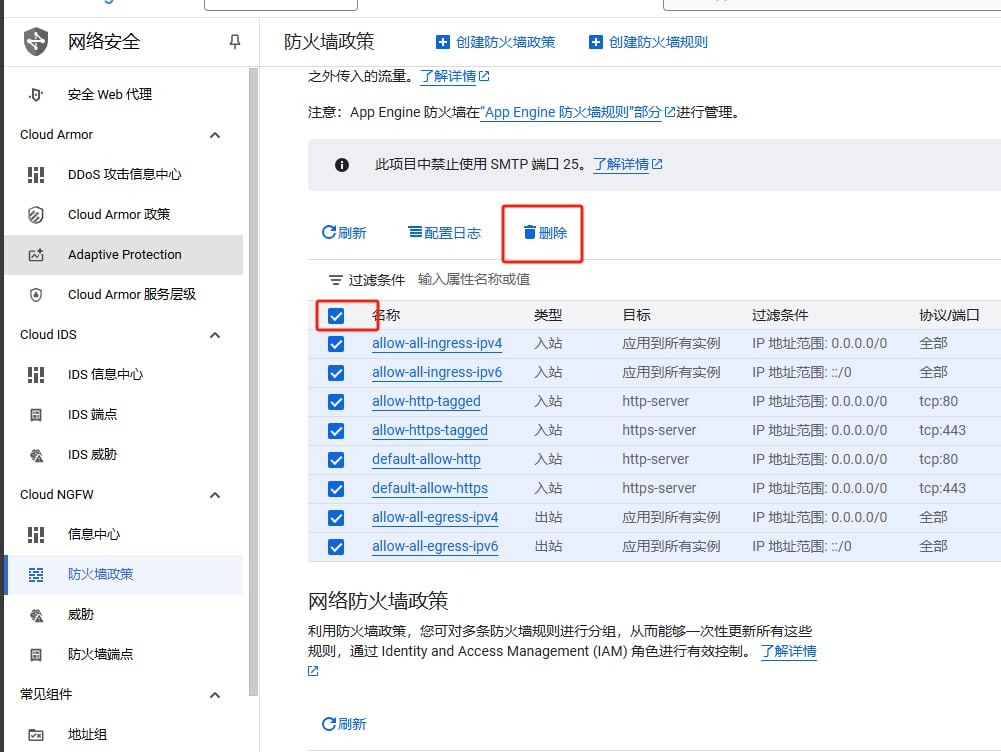Click the 创建防火墙规则 button
This screenshot has width=1001, height=752.
pyautogui.click(x=648, y=42)
